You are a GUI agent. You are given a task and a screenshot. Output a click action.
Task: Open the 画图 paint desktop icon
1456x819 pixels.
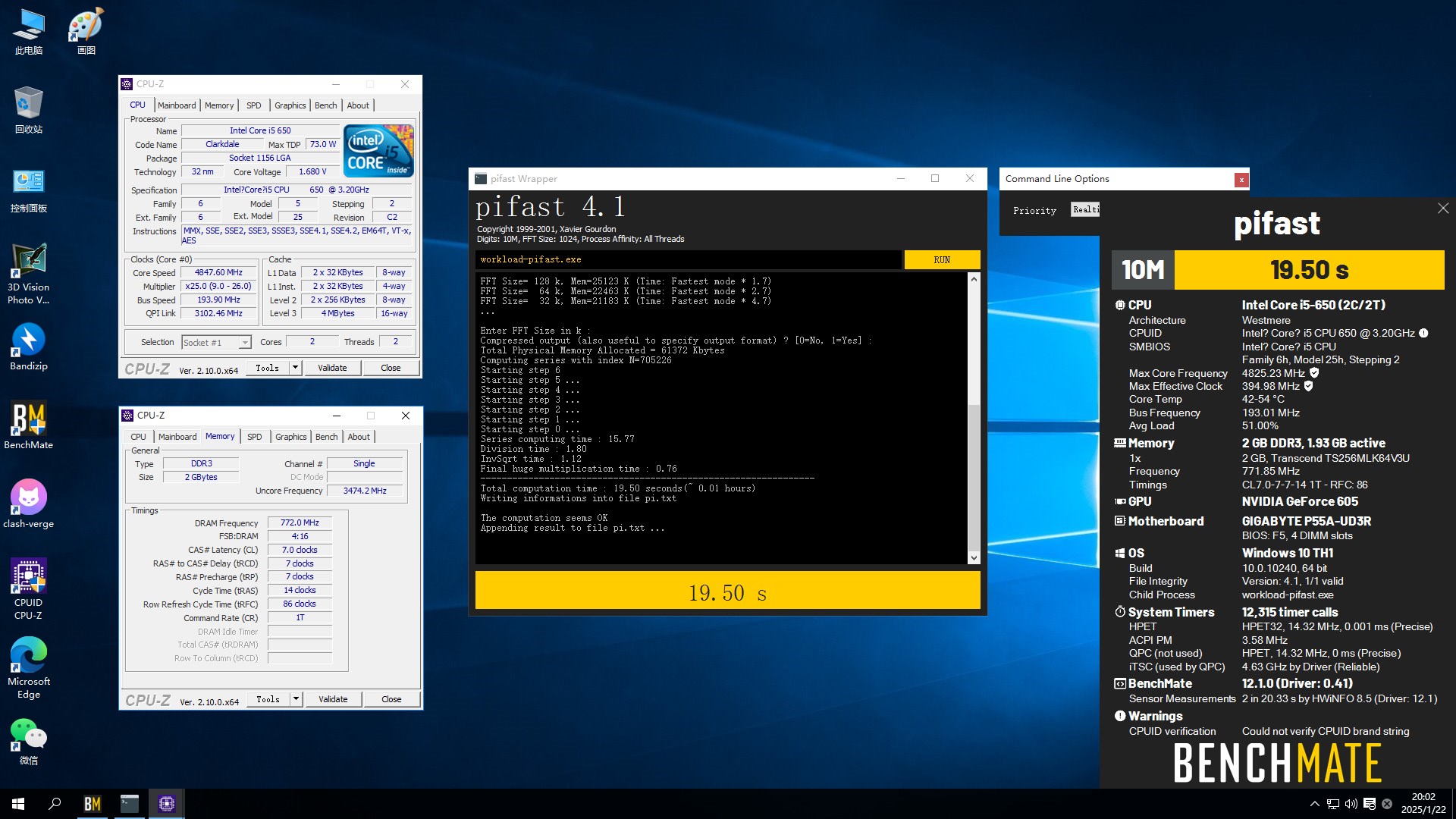tap(86, 32)
